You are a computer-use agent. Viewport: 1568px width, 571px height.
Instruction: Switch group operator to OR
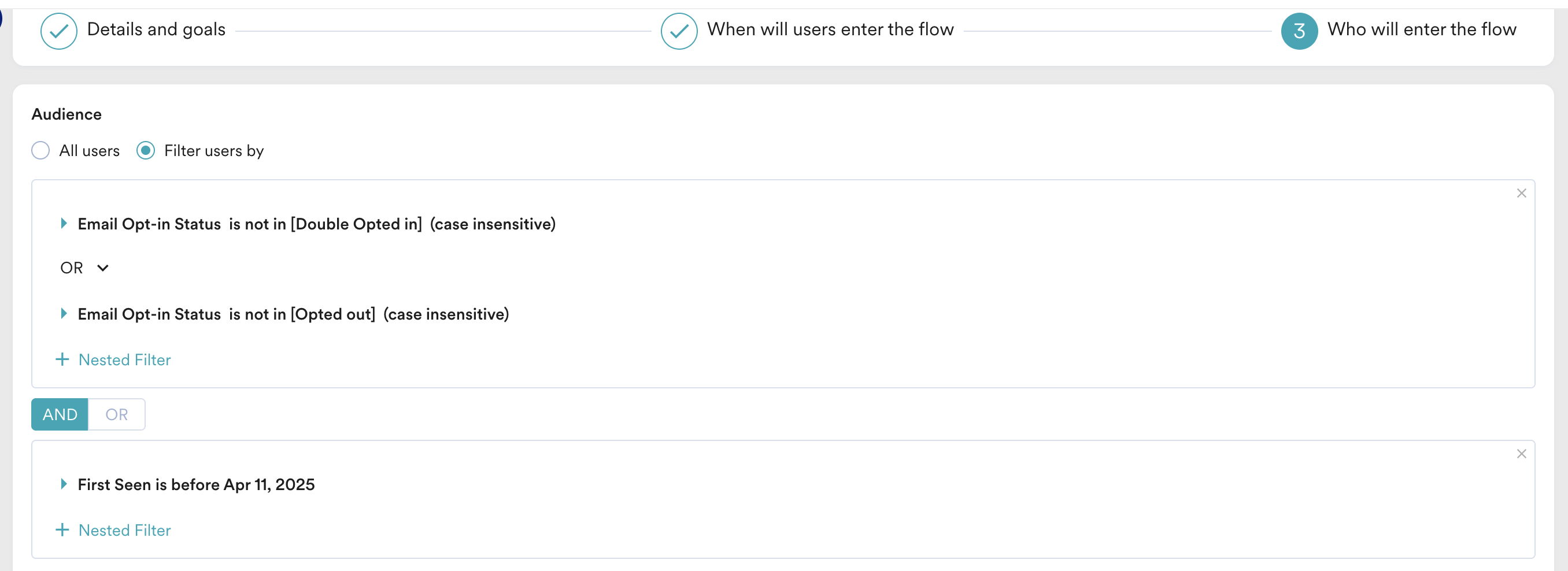click(117, 414)
